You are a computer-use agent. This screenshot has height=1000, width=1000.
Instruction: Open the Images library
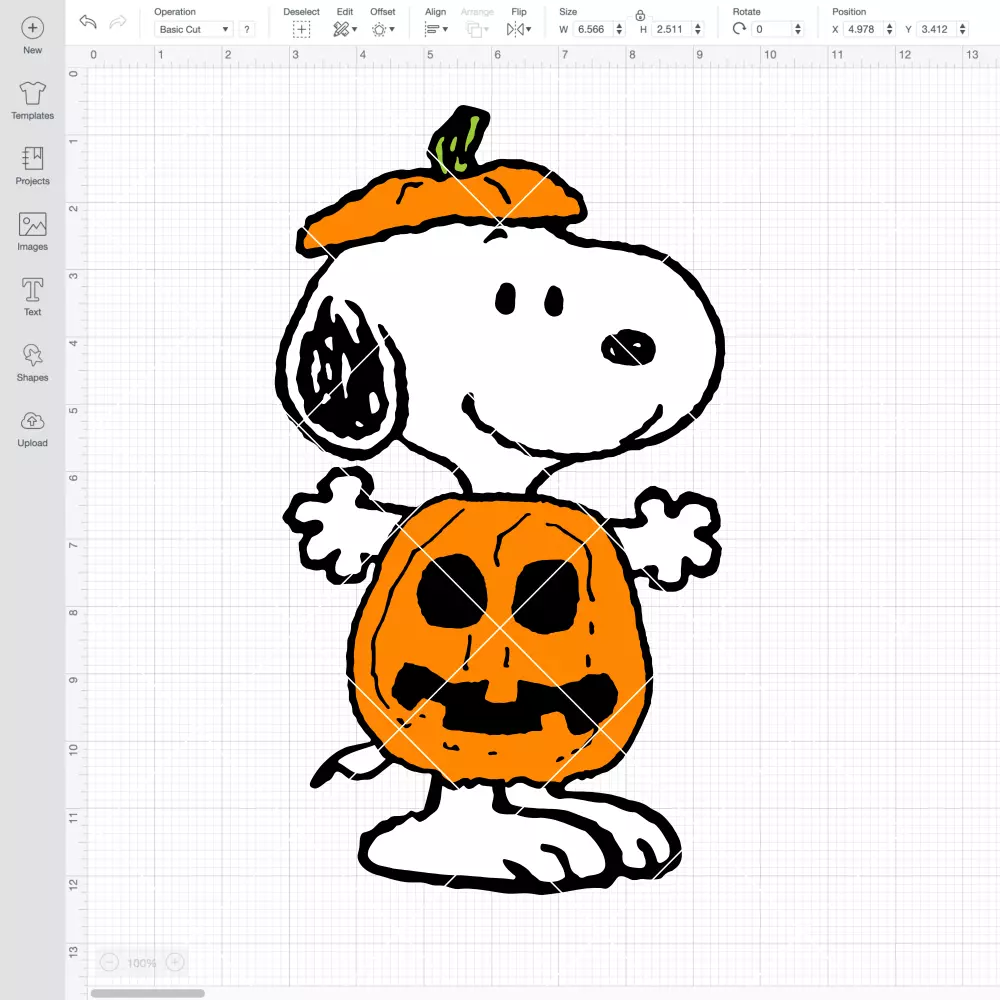click(x=33, y=232)
